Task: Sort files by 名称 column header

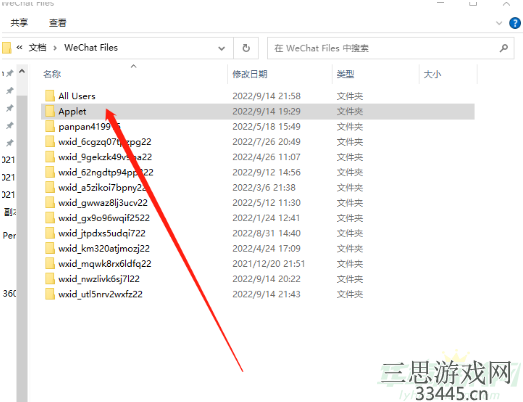Action: click(x=52, y=74)
